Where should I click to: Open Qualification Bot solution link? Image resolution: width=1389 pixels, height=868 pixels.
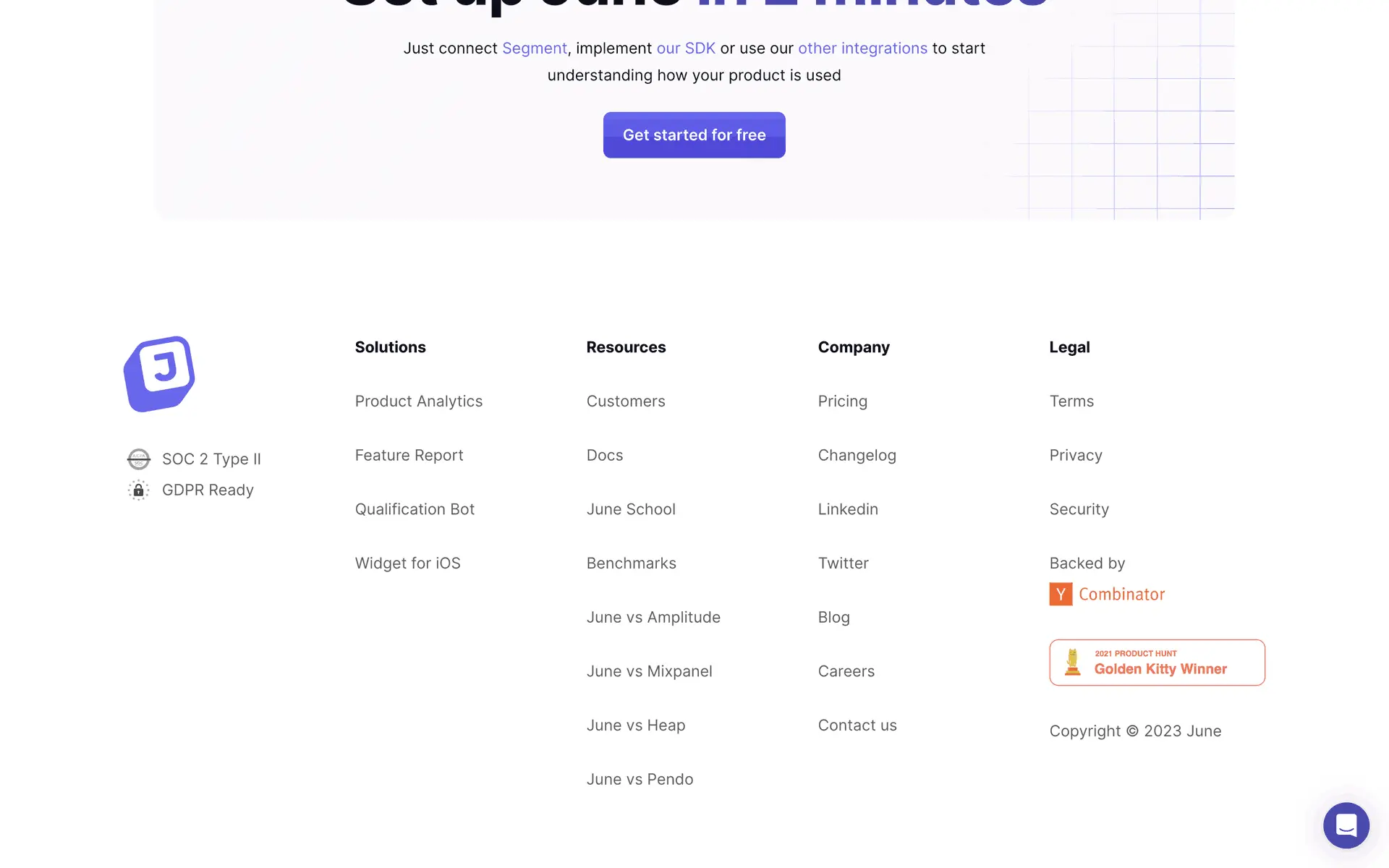pos(415,509)
